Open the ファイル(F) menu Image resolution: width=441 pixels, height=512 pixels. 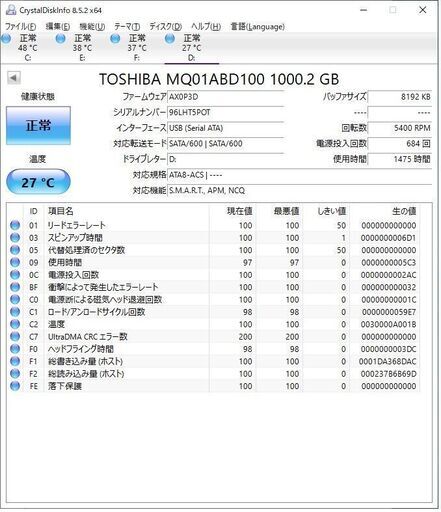click(20, 26)
